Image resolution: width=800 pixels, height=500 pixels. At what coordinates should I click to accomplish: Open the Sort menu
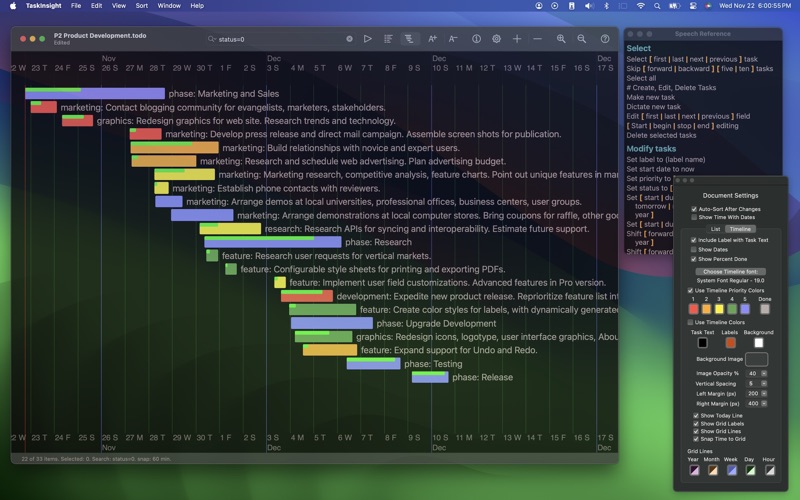(x=142, y=6)
